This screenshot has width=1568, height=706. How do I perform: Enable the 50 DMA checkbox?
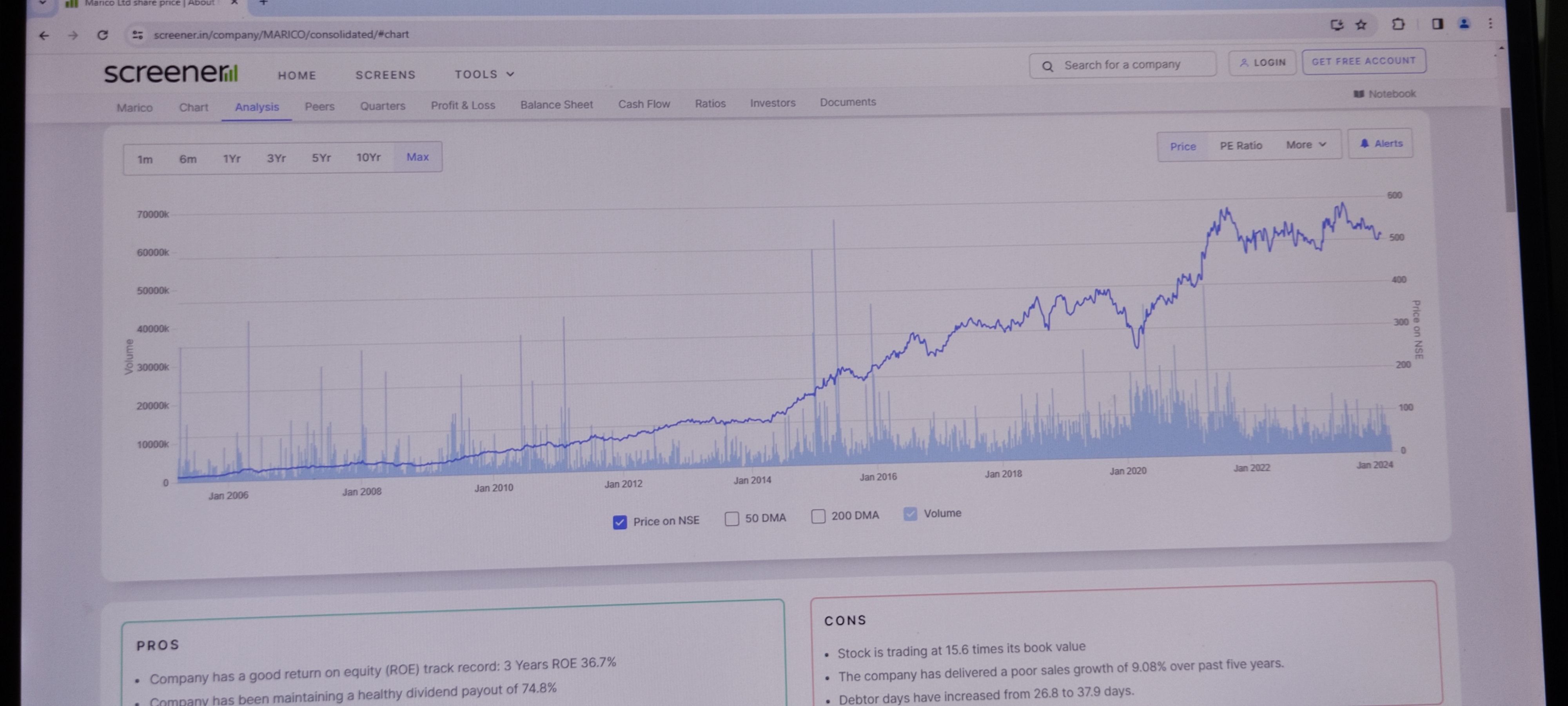731,519
